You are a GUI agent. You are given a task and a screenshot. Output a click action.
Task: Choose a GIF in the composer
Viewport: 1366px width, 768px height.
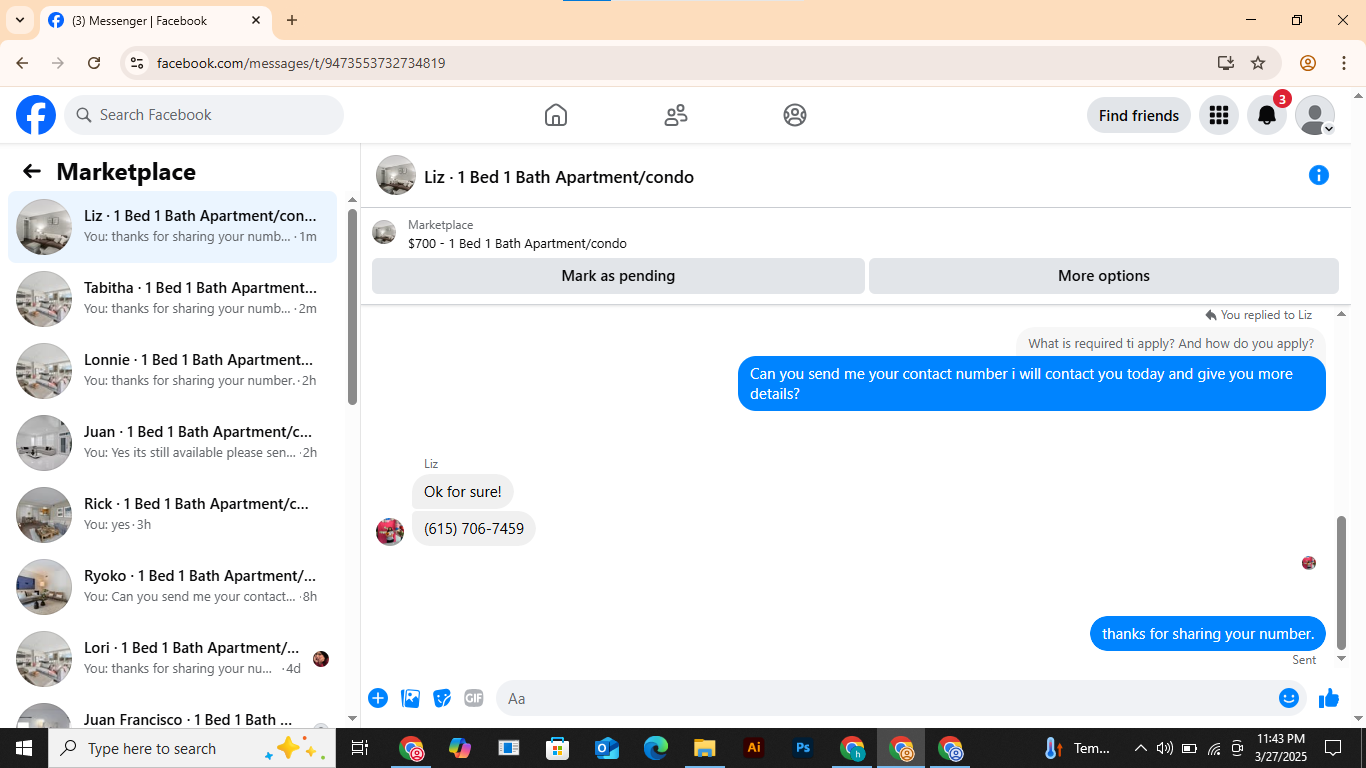tap(474, 698)
